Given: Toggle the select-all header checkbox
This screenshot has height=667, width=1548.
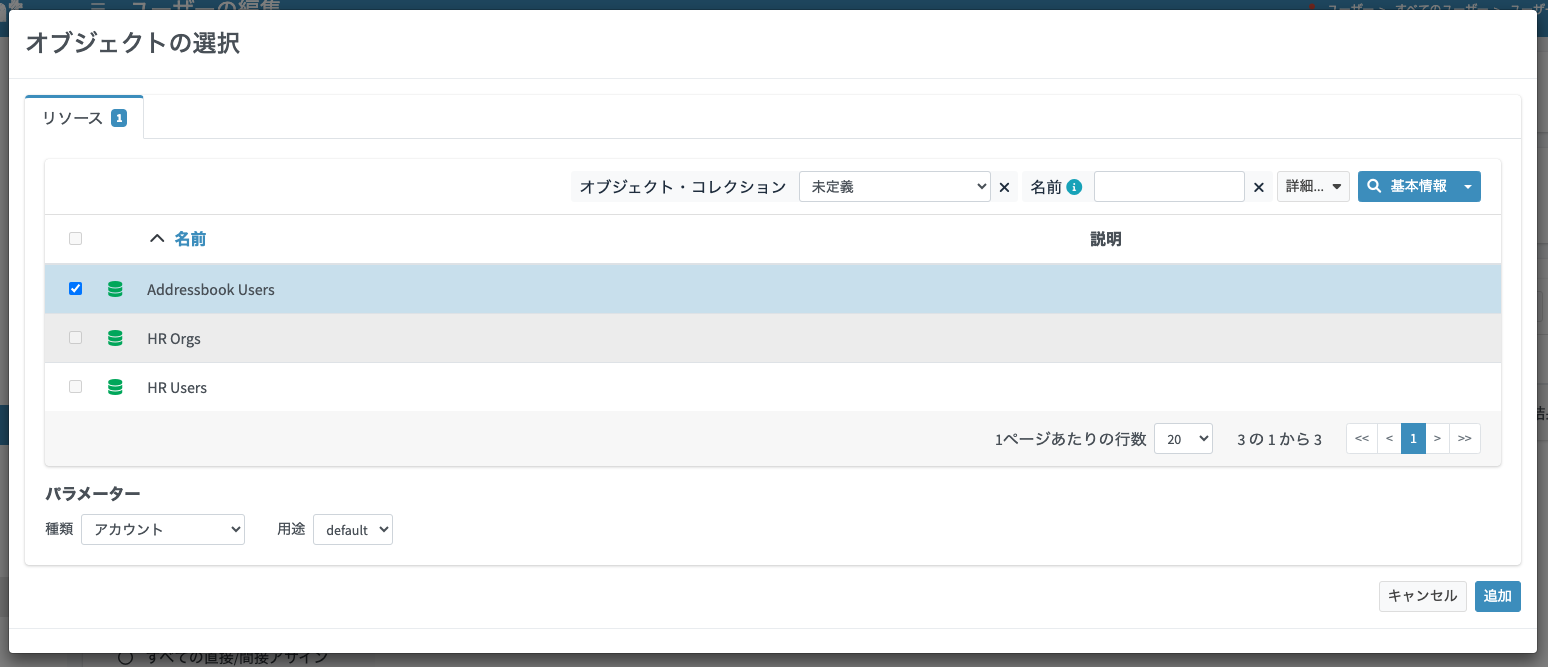Looking at the screenshot, I should 75,238.
